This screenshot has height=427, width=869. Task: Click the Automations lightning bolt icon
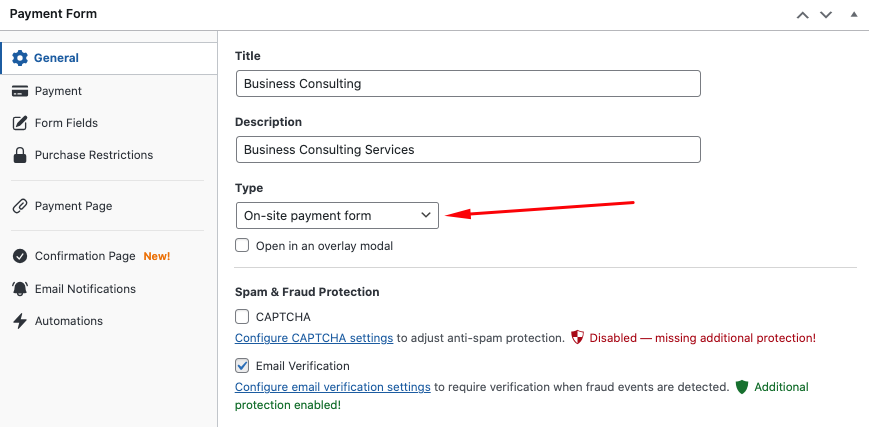19,321
